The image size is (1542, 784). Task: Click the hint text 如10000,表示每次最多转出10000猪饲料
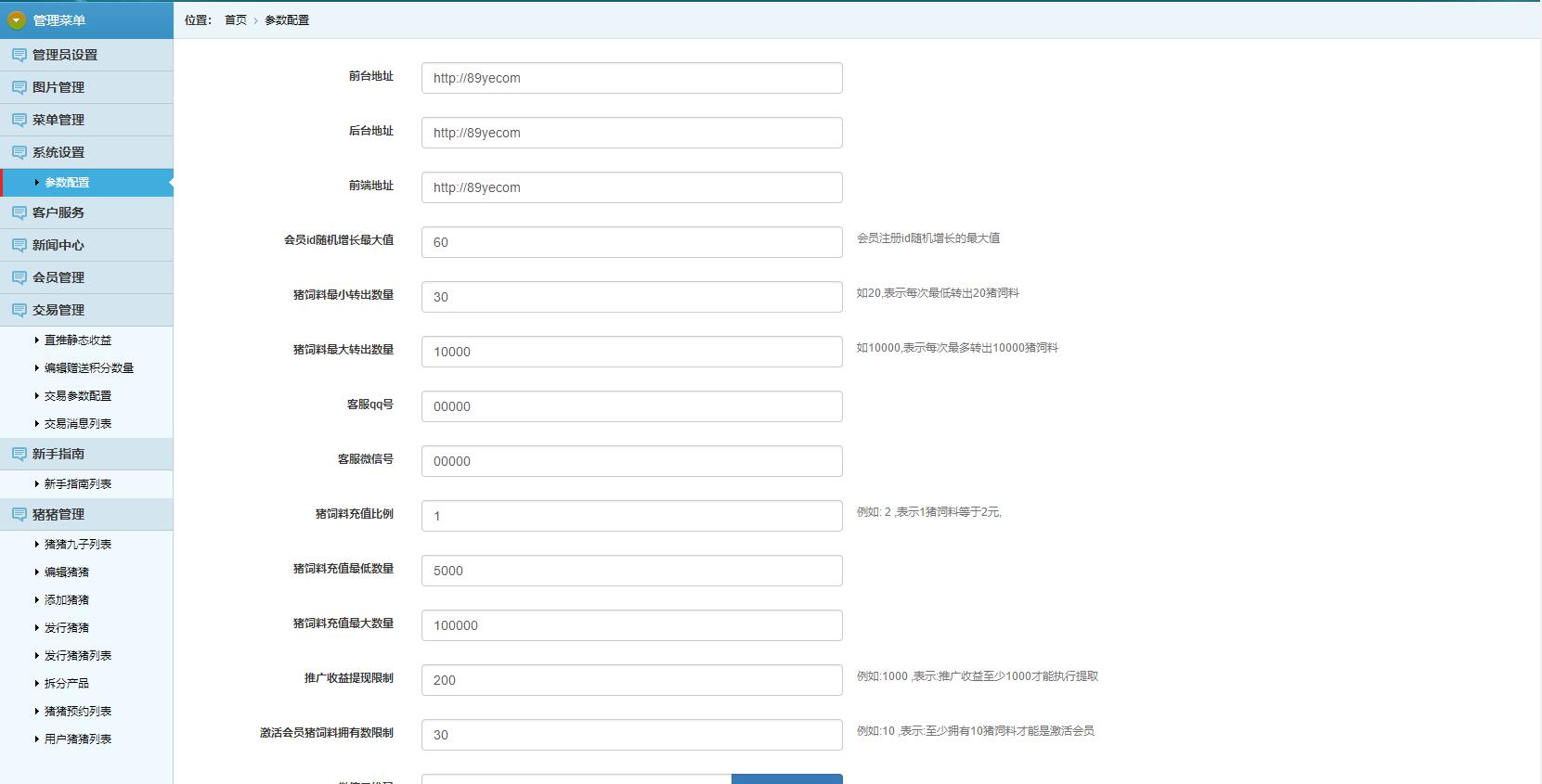(x=957, y=348)
